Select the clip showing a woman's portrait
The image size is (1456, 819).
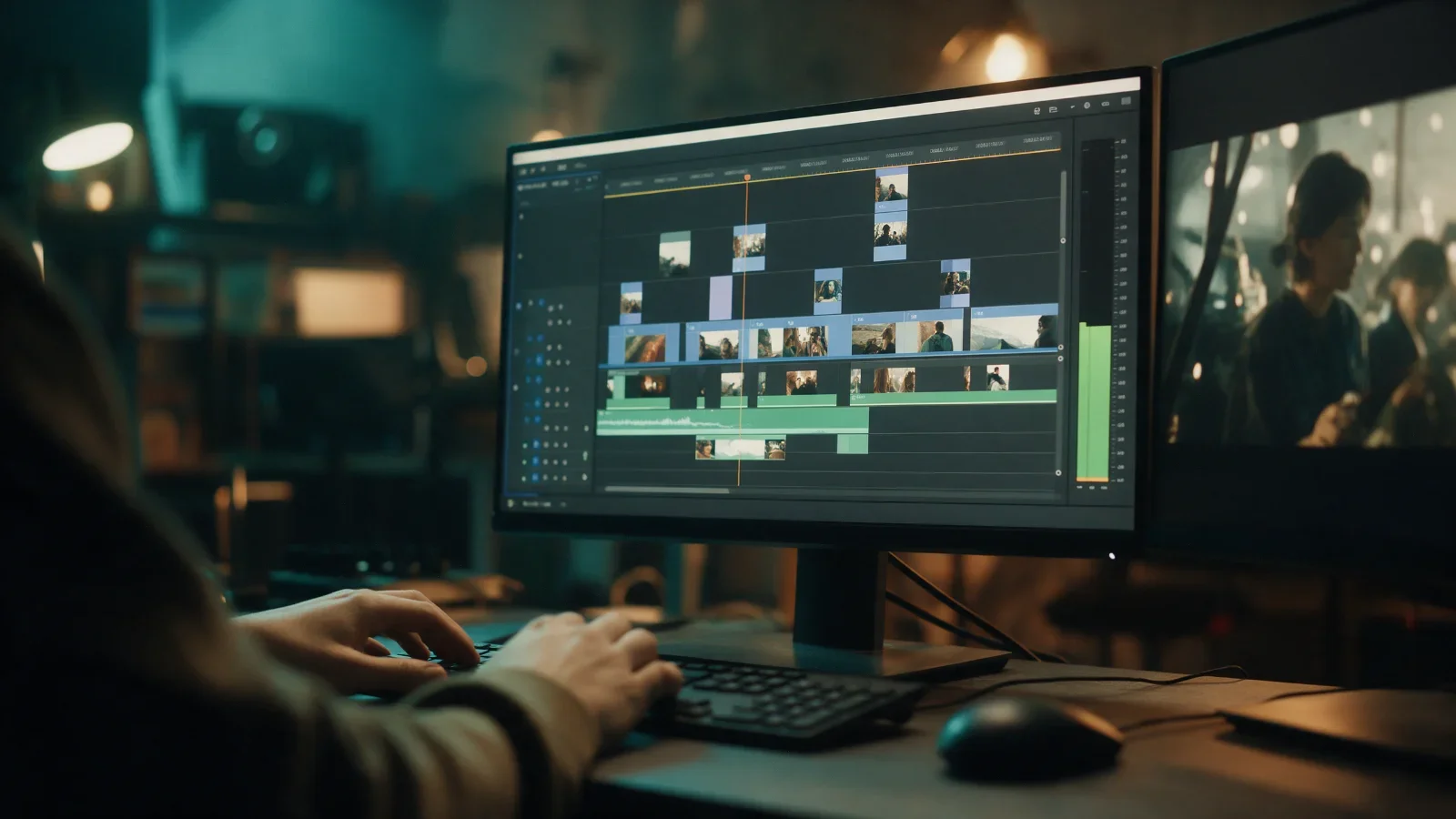tap(827, 291)
